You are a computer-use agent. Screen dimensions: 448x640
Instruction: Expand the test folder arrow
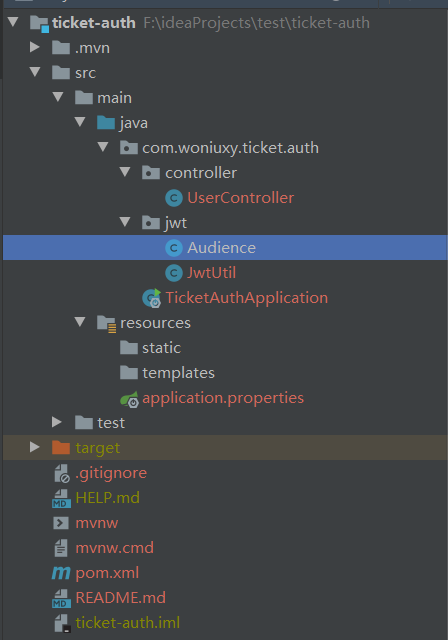pos(57,422)
